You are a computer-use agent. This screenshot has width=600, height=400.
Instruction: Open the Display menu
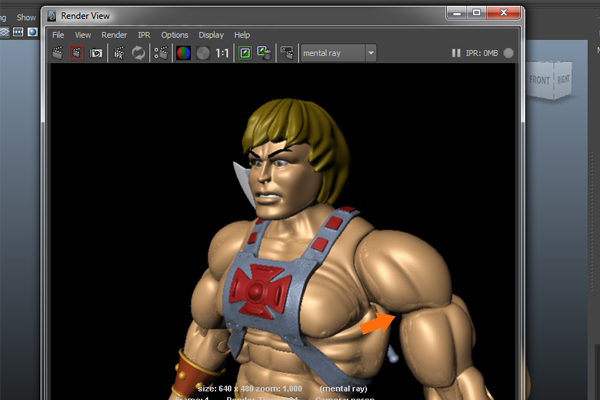(x=211, y=35)
